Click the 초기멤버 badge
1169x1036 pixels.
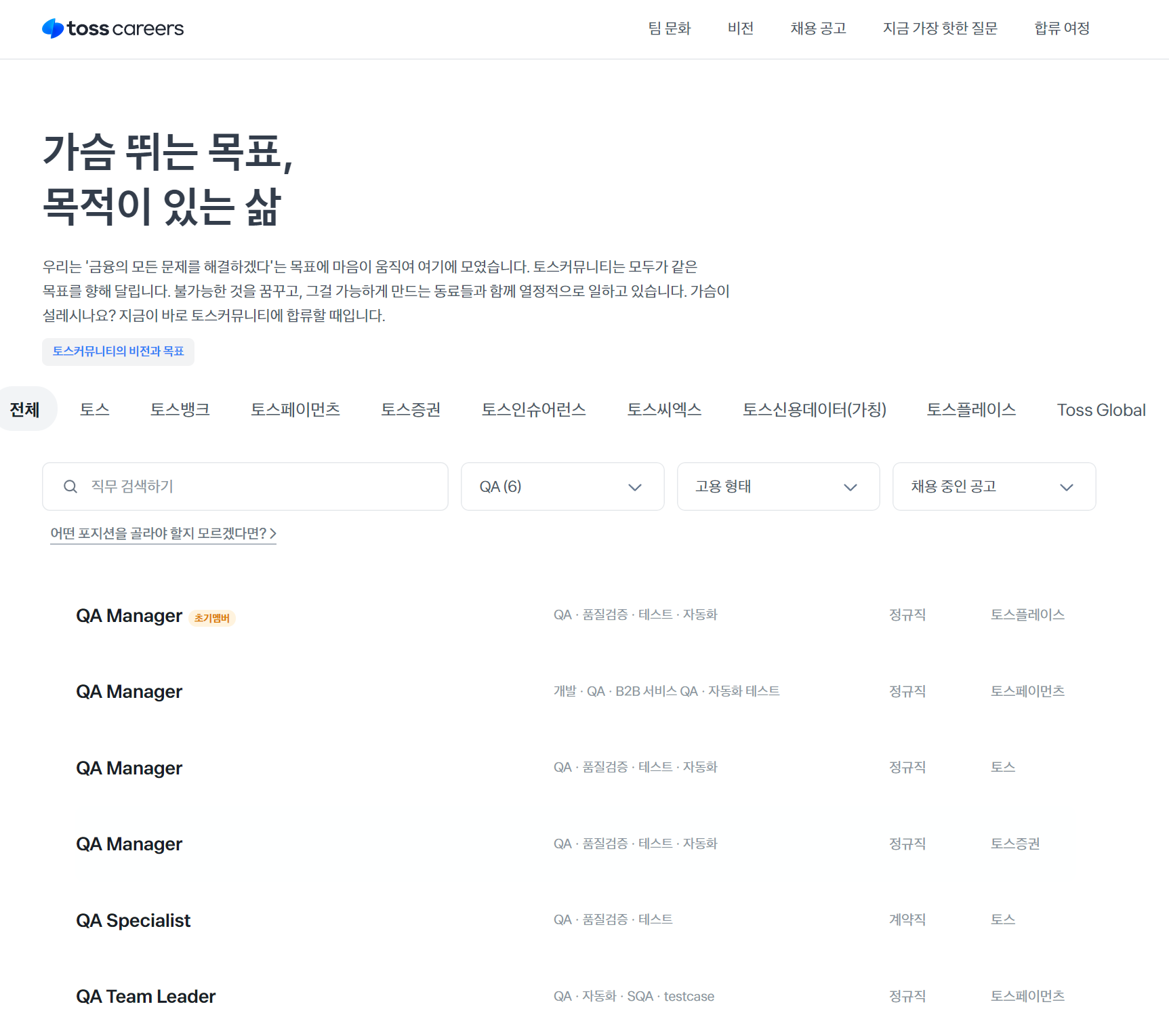211,618
